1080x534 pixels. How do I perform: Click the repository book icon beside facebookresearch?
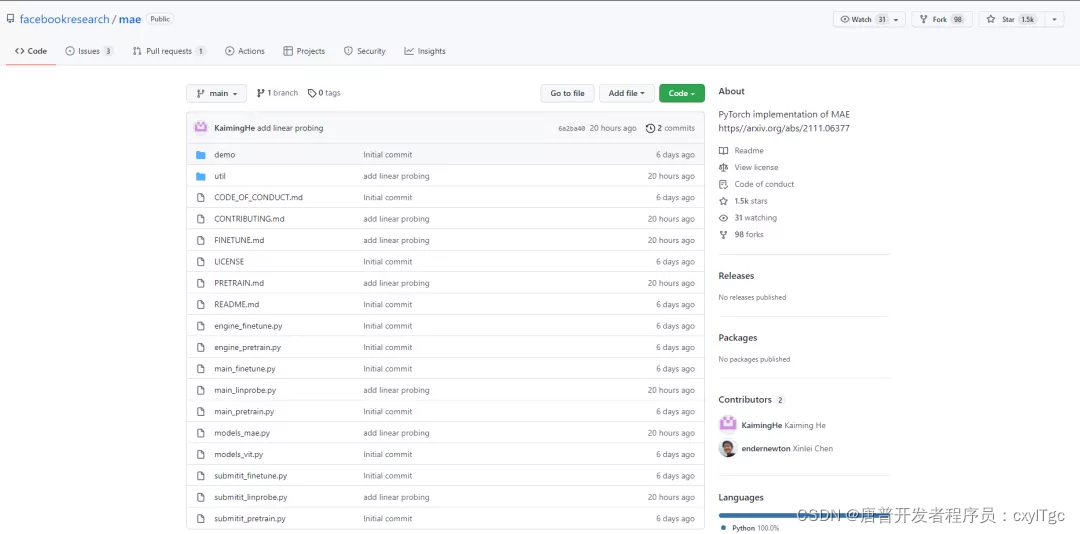[10, 19]
